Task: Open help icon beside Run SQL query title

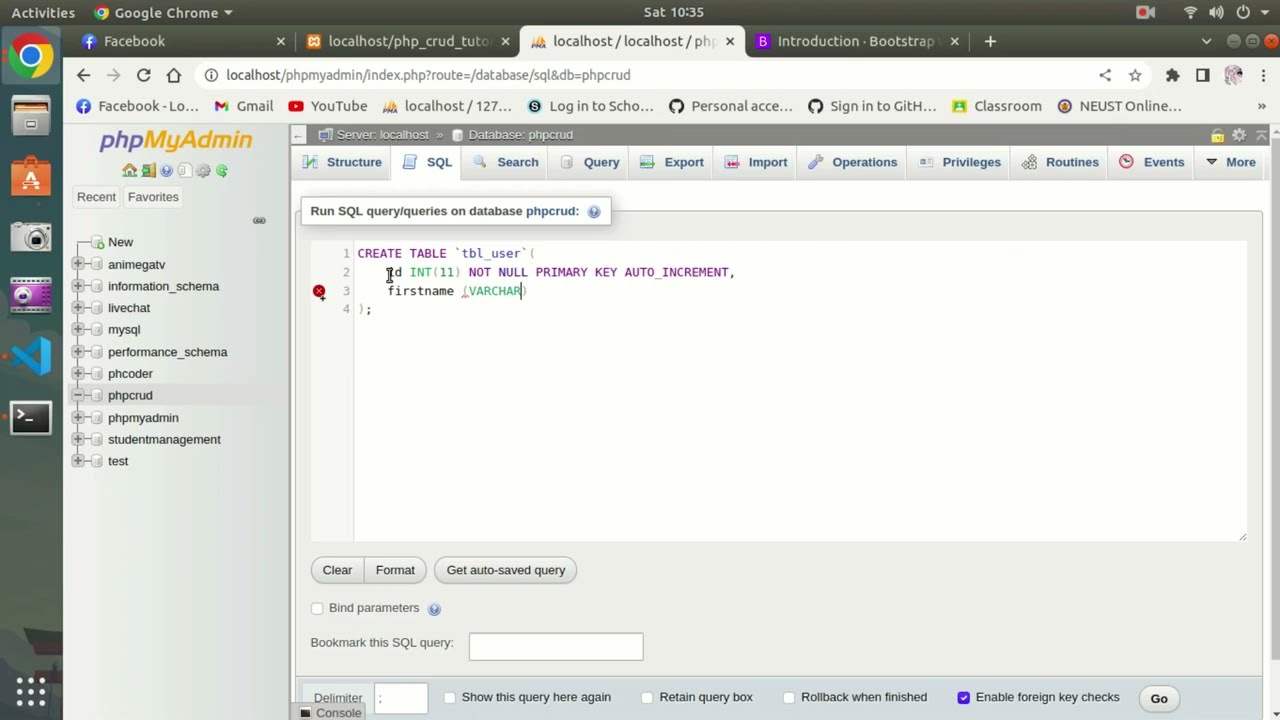Action: coord(594,212)
